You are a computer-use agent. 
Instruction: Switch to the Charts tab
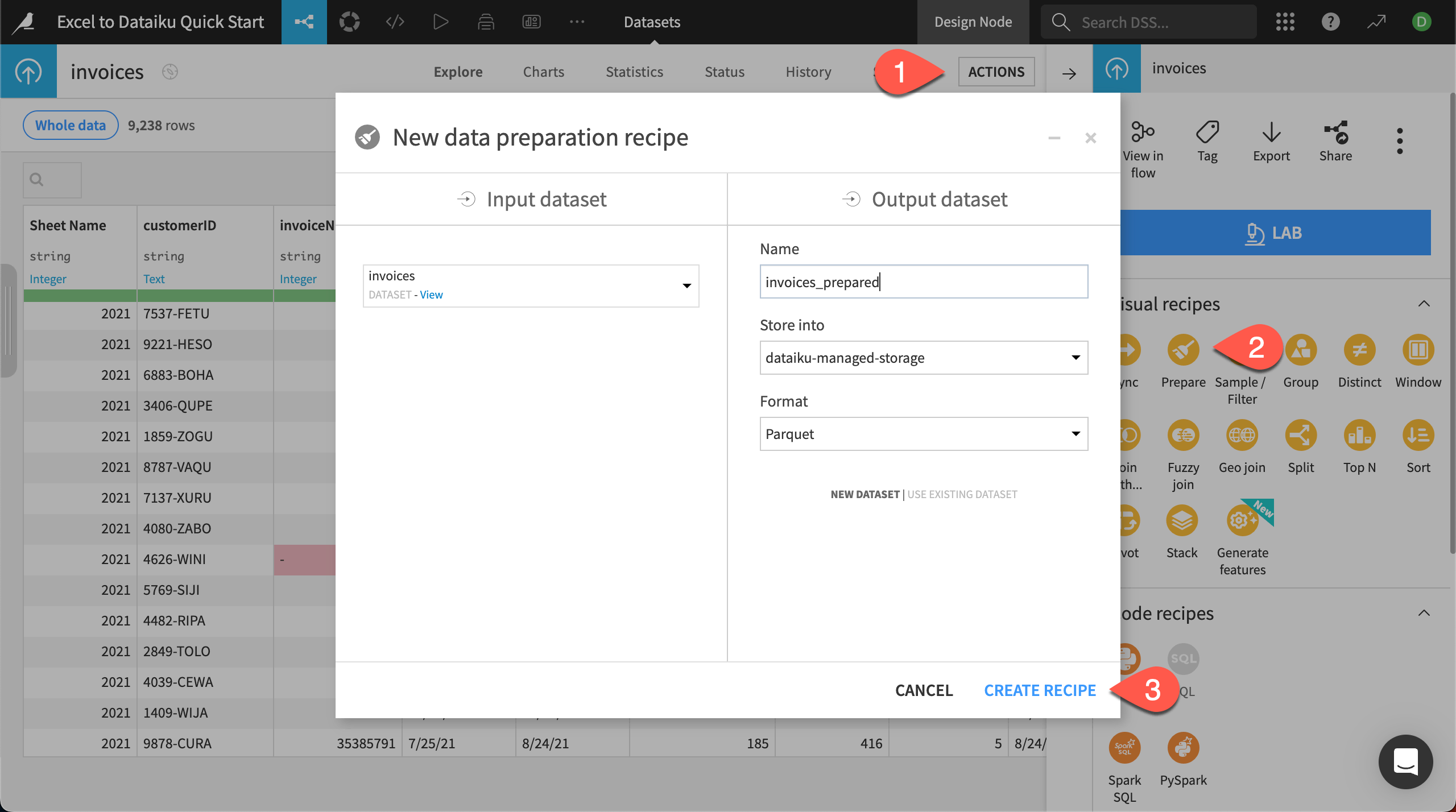click(543, 72)
